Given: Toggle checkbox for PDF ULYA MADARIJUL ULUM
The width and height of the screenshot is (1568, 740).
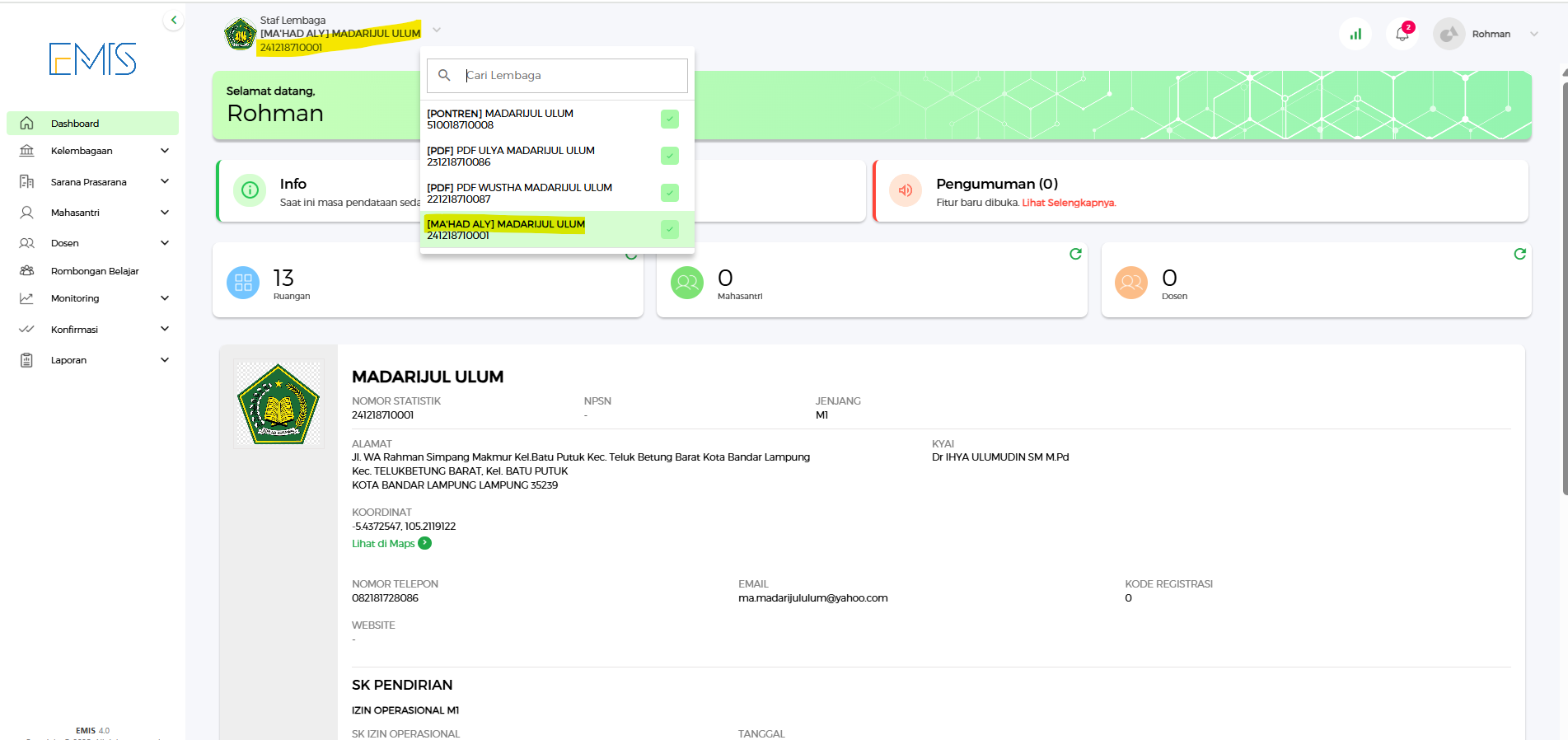Looking at the screenshot, I should (x=670, y=156).
